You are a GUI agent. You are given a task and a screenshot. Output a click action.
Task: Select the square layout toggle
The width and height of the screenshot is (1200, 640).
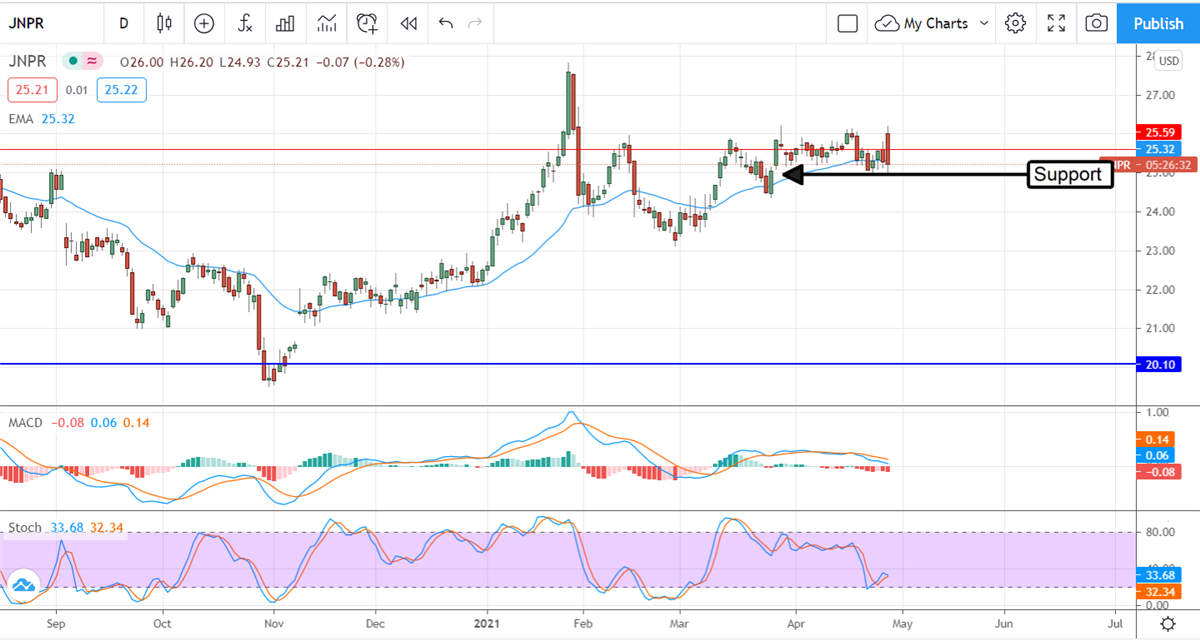pos(847,23)
